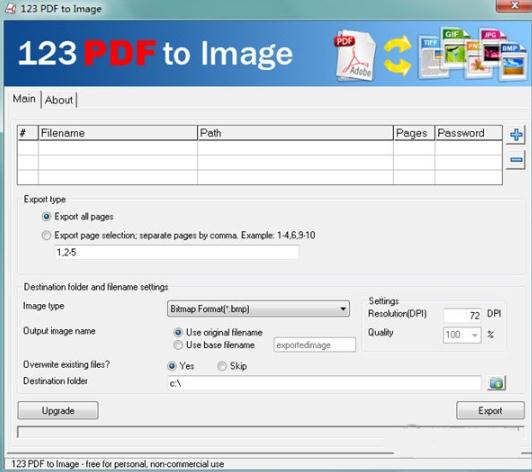
Task: Click the Export button
Action: click(x=490, y=411)
